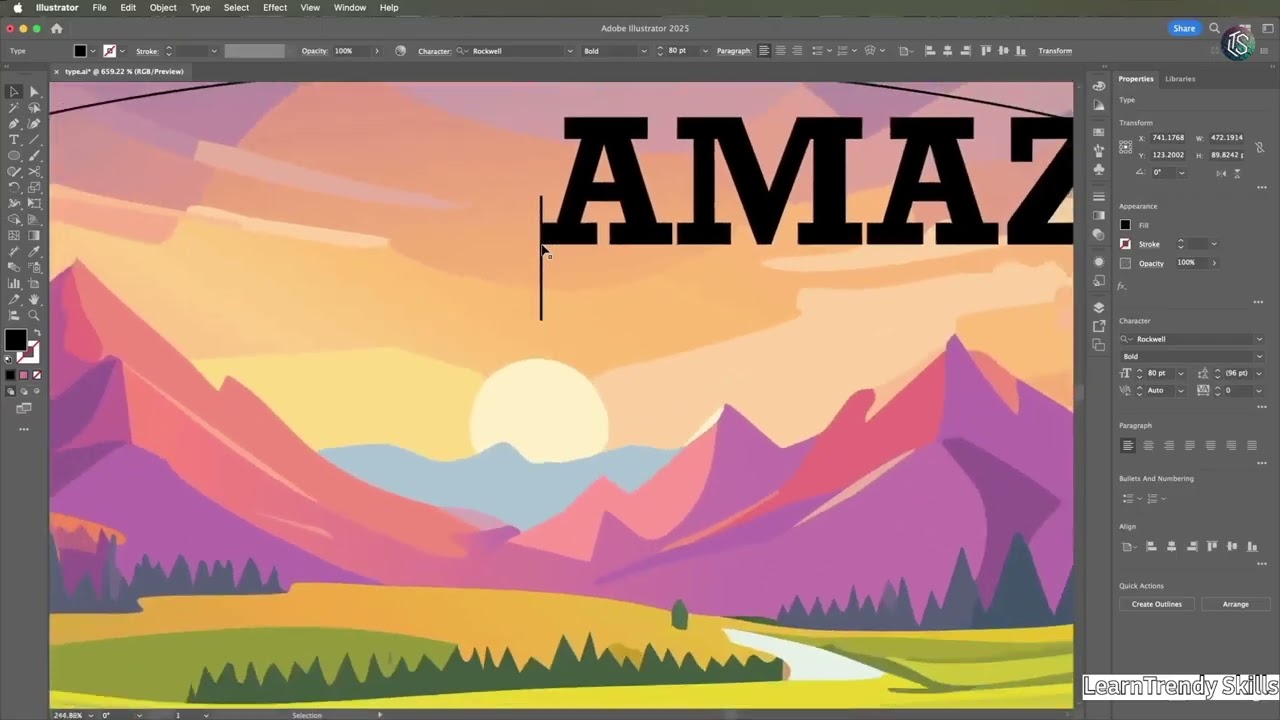Screen dimensions: 1280x720
Task: Select the Ellipse shape tool
Action: (14, 156)
